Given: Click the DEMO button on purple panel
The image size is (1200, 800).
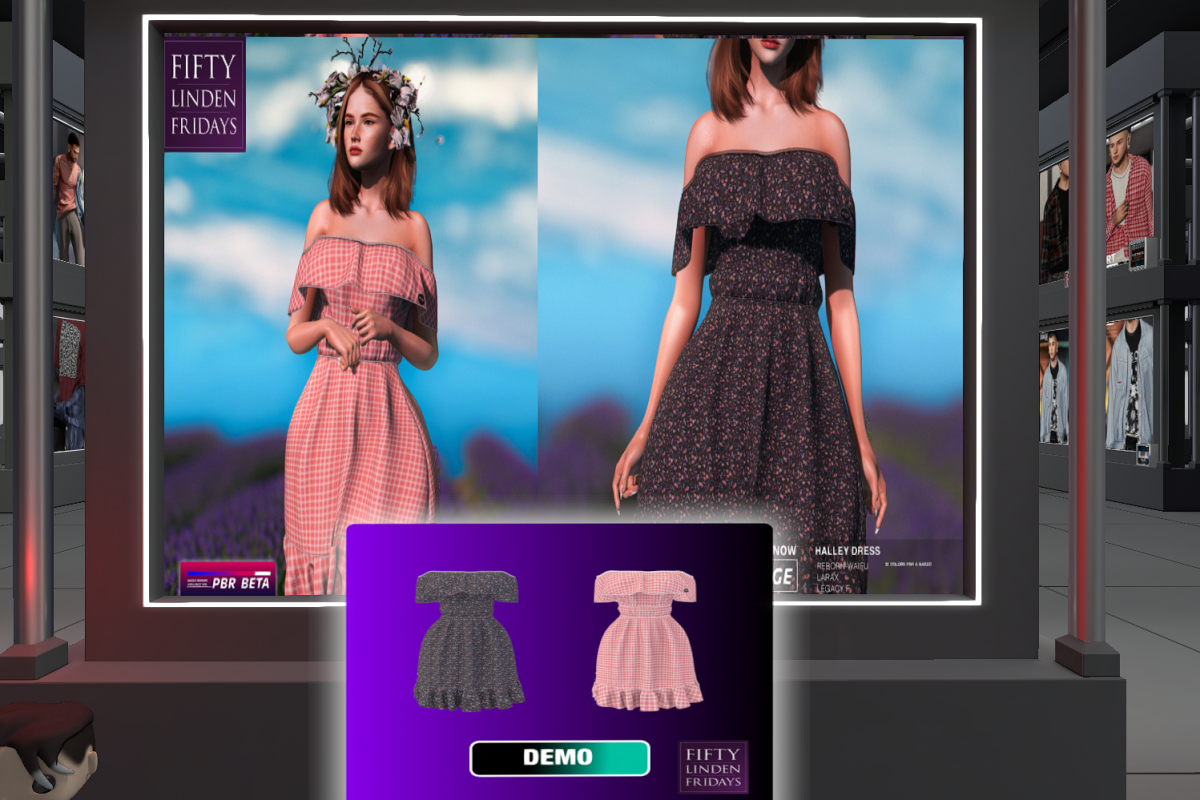Looking at the screenshot, I should point(559,758).
